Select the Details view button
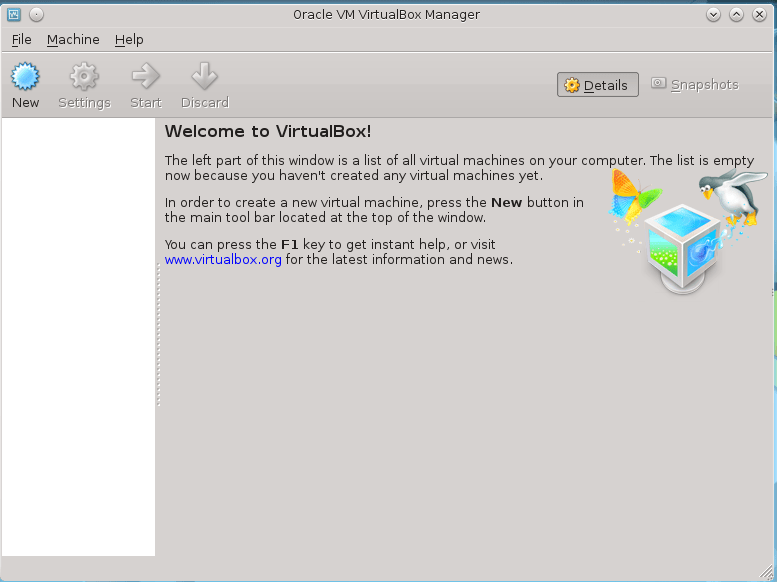 point(598,85)
